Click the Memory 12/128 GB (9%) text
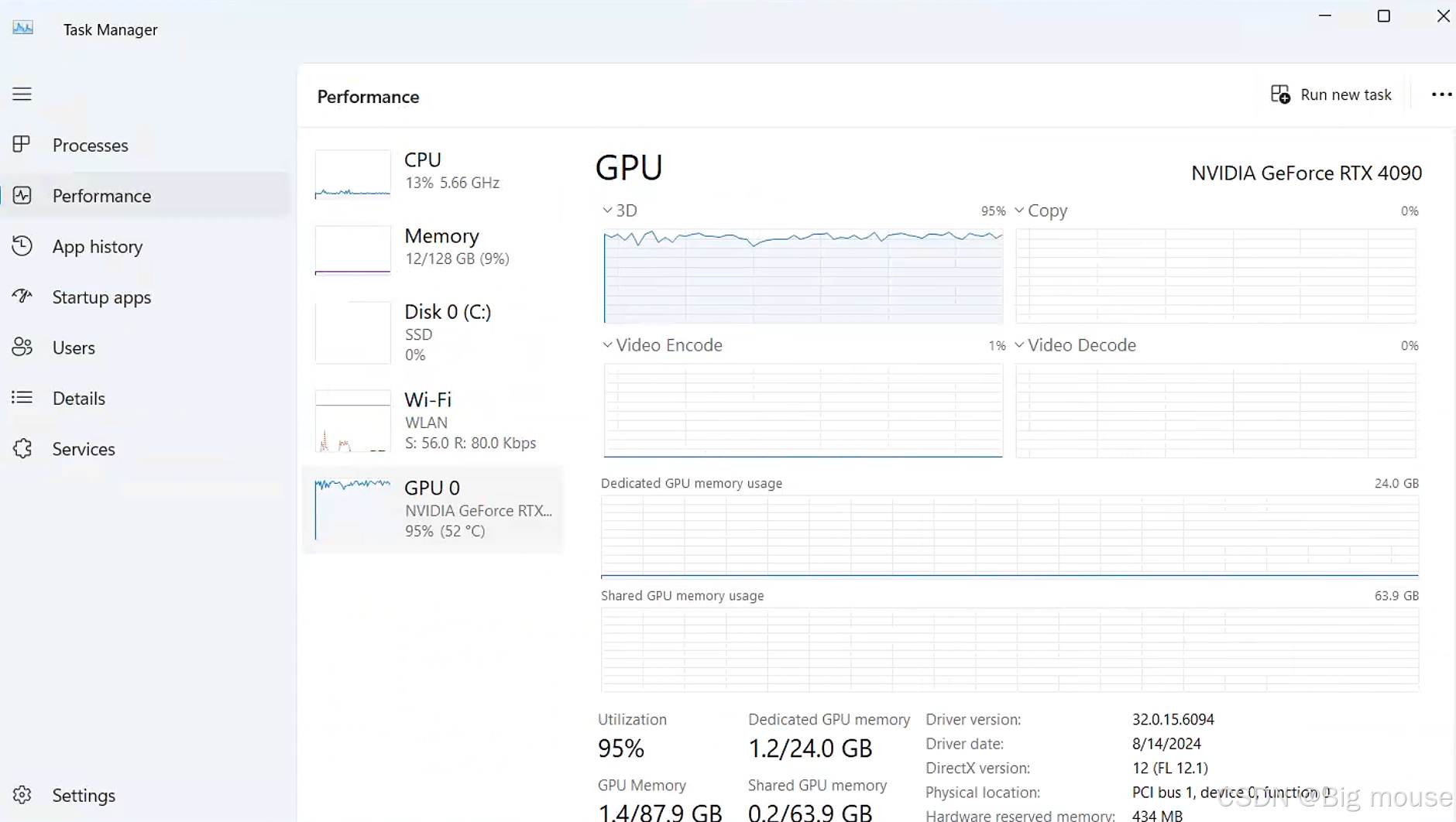 [x=457, y=259]
